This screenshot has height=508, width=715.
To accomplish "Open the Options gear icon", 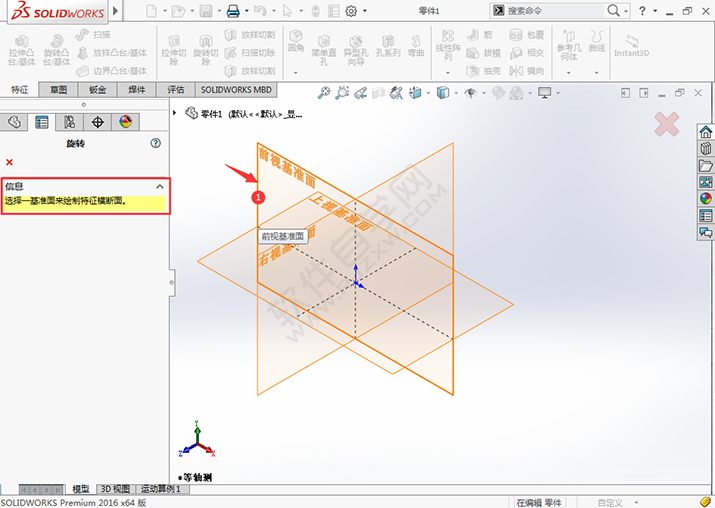I will tap(351, 11).
